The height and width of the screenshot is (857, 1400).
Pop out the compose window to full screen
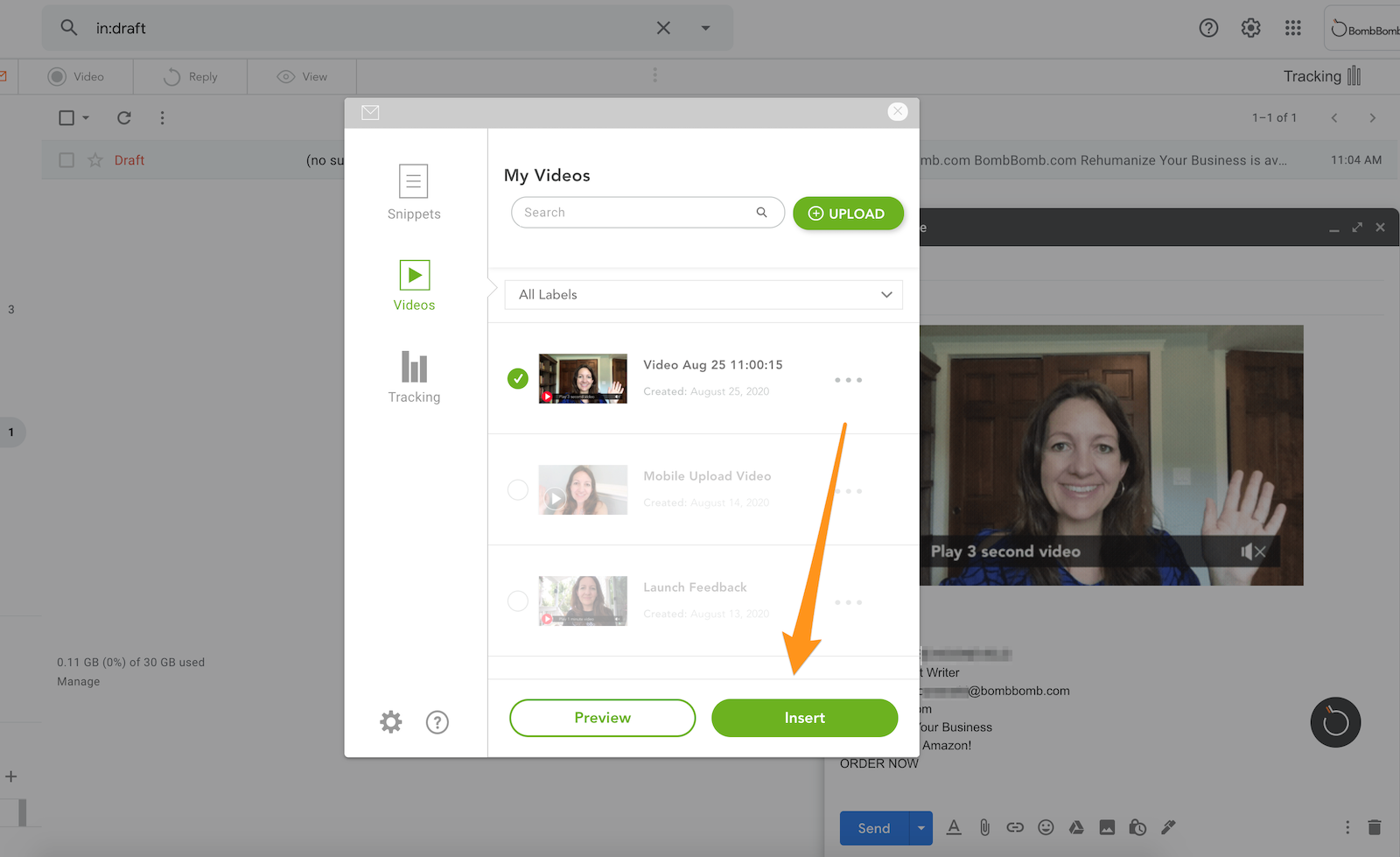pyautogui.click(x=1357, y=228)
